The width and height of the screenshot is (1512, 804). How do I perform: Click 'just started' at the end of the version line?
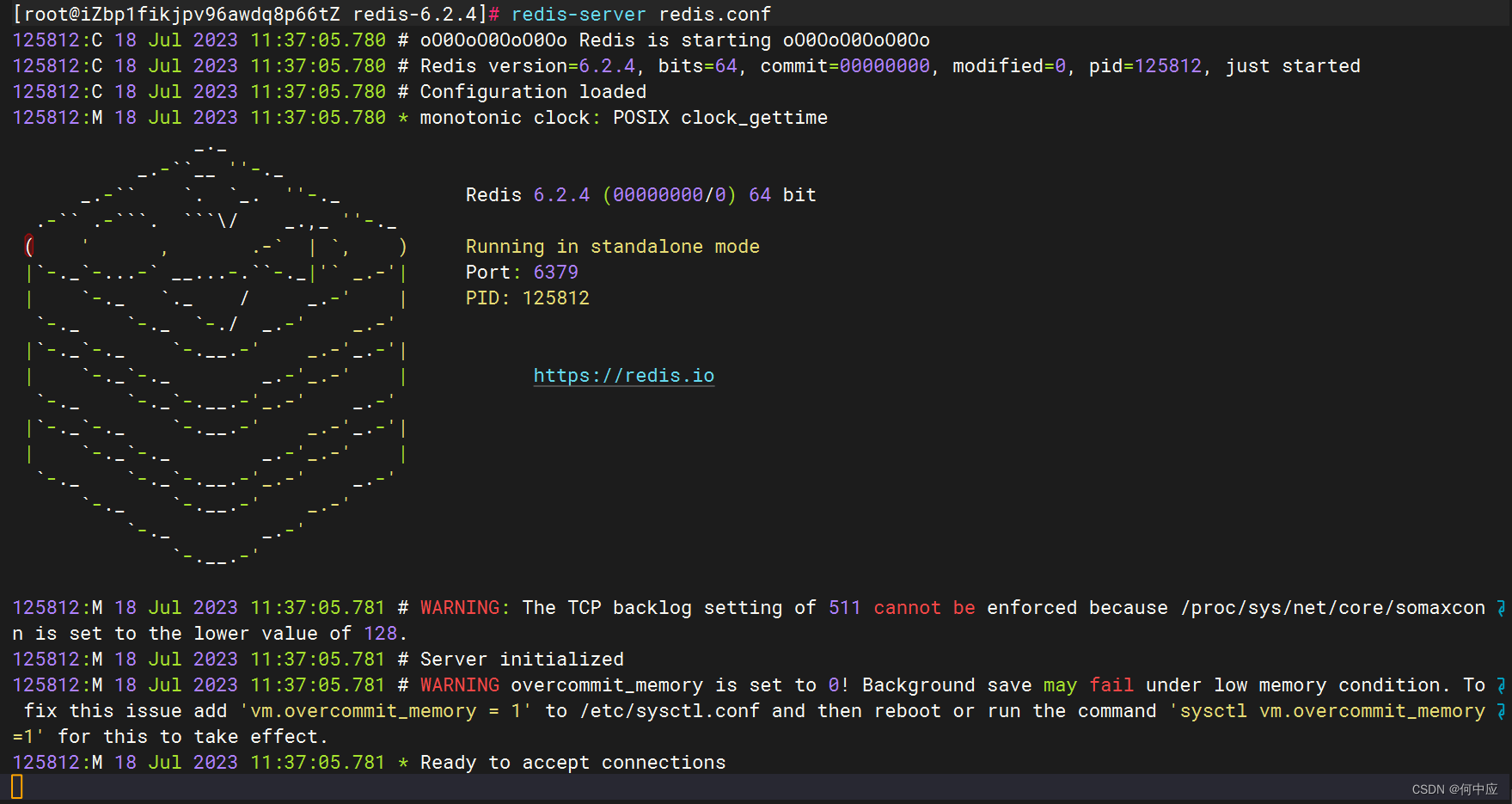[1293, 66]
